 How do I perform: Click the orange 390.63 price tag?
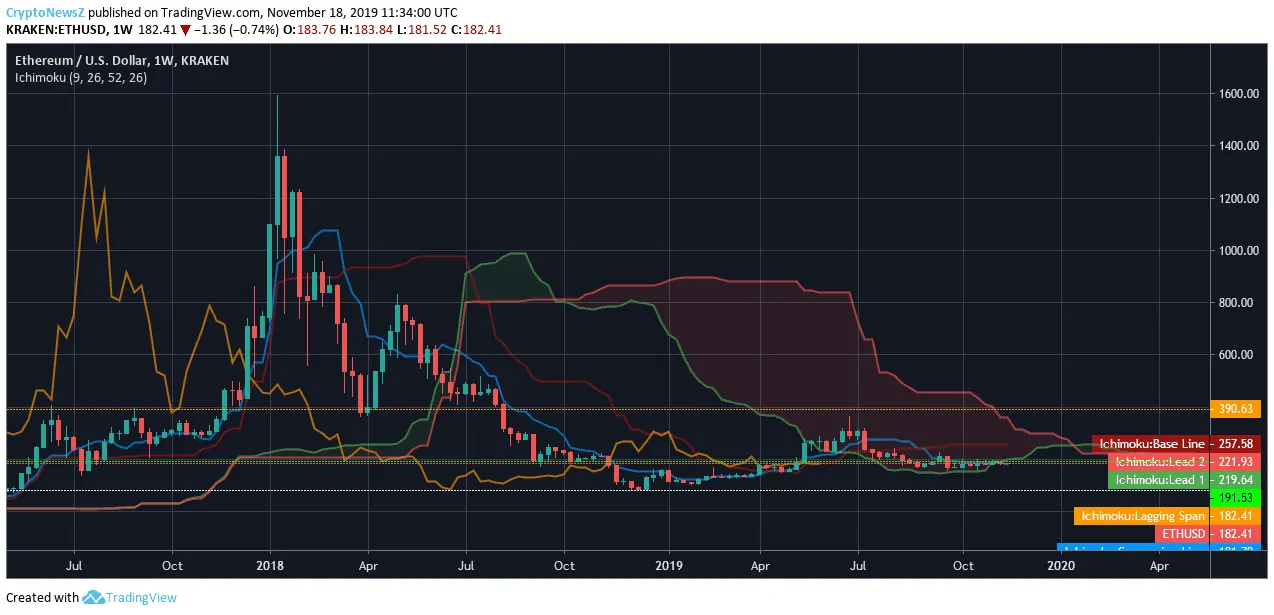coord(1235,409)
